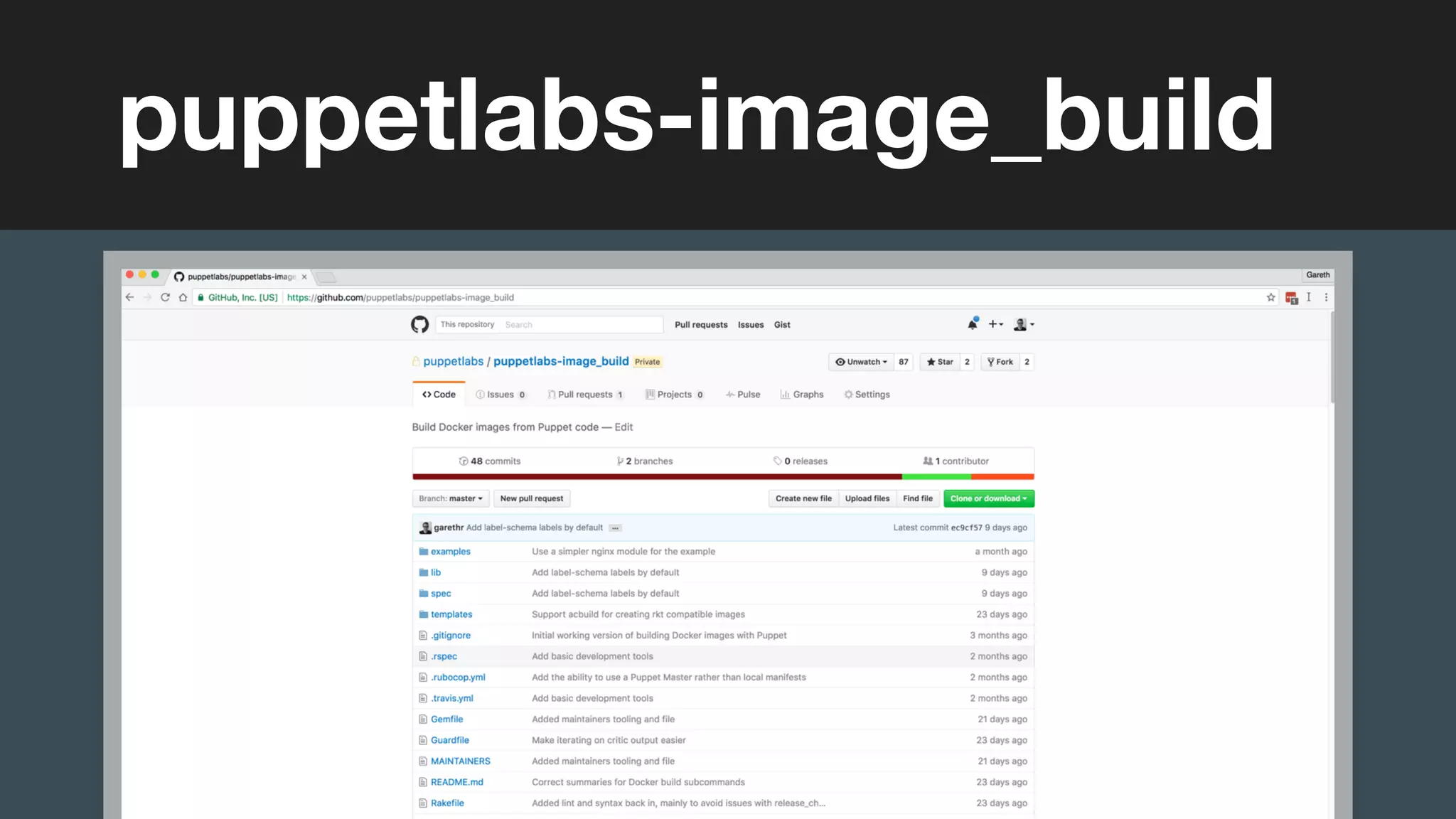Open the Branch: master dropdown

click(451, 499)
